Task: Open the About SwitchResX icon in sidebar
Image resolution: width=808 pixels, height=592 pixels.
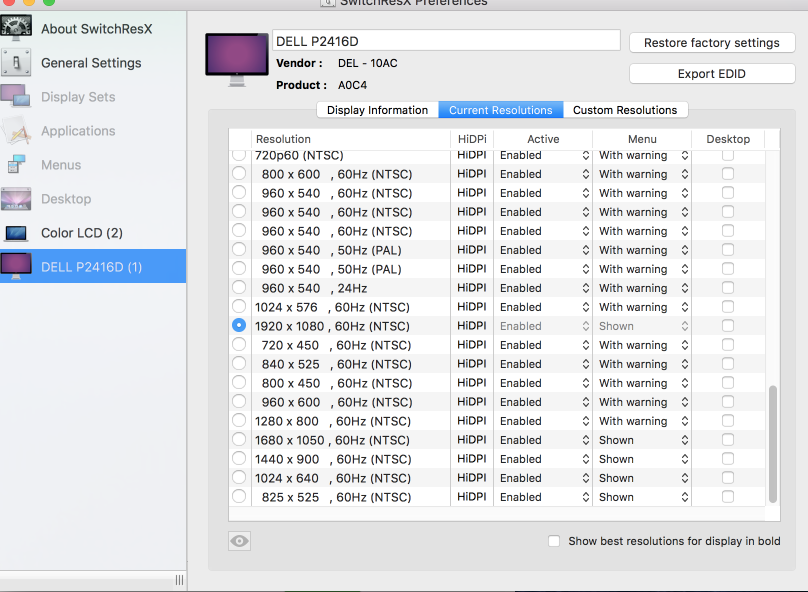Action: (16, 28)
